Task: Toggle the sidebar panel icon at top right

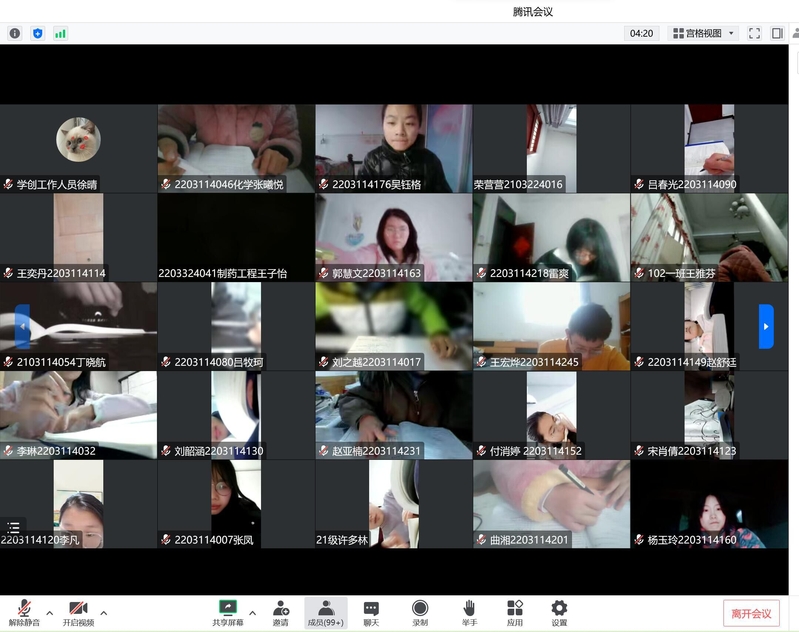Action: (x=778, y=33)
